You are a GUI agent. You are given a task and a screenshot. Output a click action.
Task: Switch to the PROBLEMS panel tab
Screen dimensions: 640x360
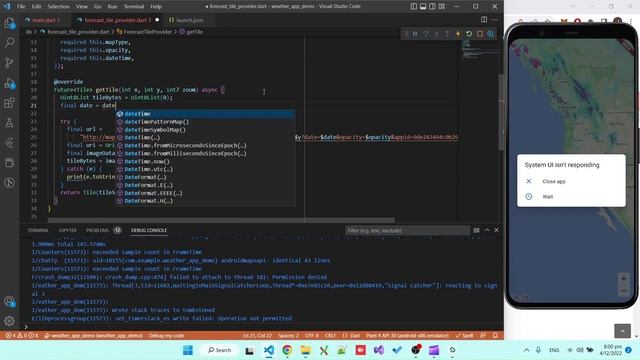(x=97, y=231)
